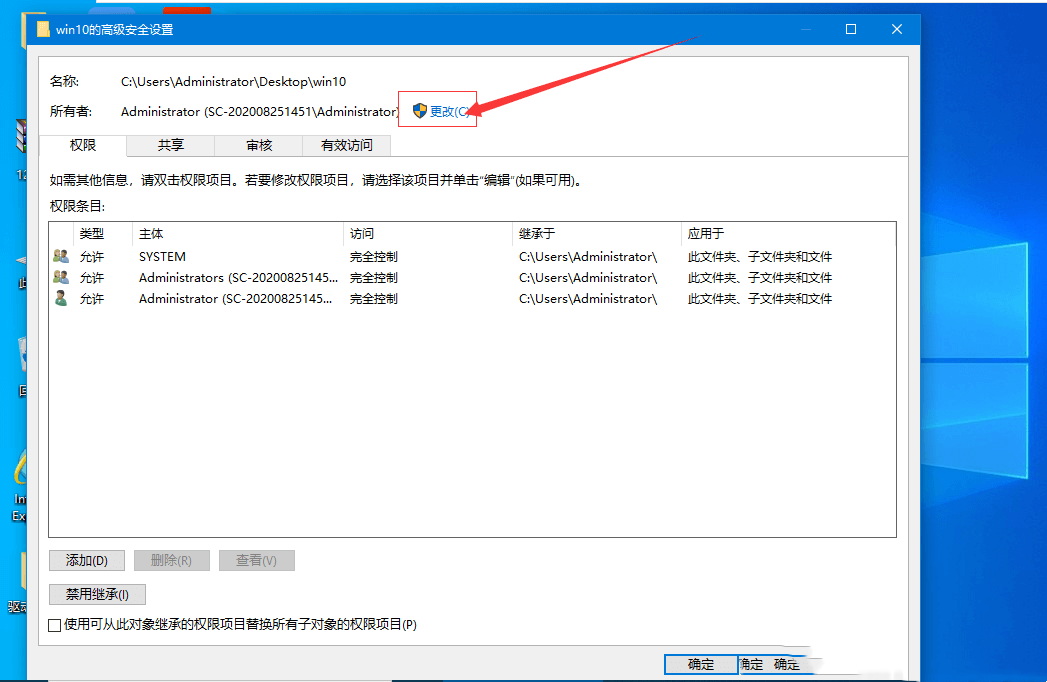Confirm with the 确定 button
This screenshot has width=1047, height=682.
pyautogui.click(x=700, y=664)
